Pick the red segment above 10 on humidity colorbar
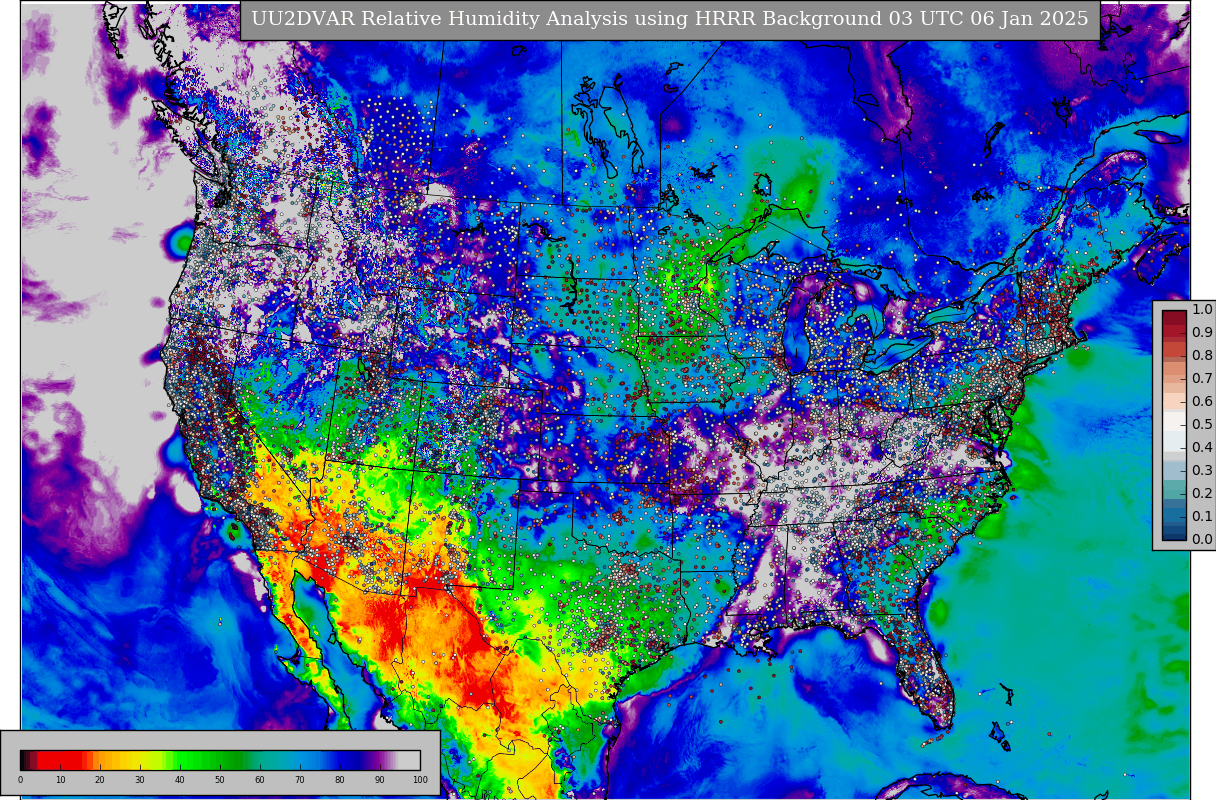This screenshot has width=1216, height=800. (x=60, y=760)
